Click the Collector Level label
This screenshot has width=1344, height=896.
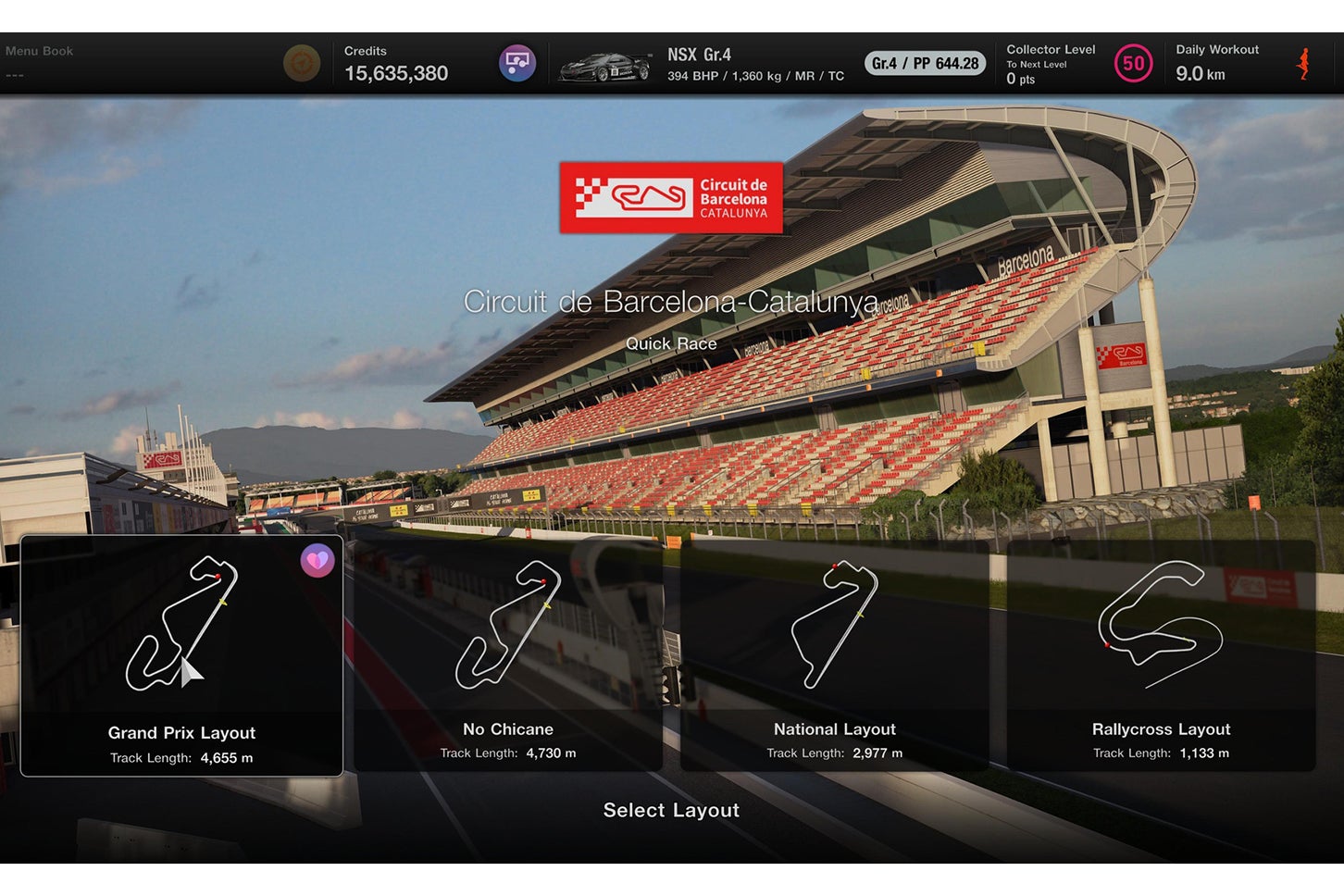point(1051,49)
